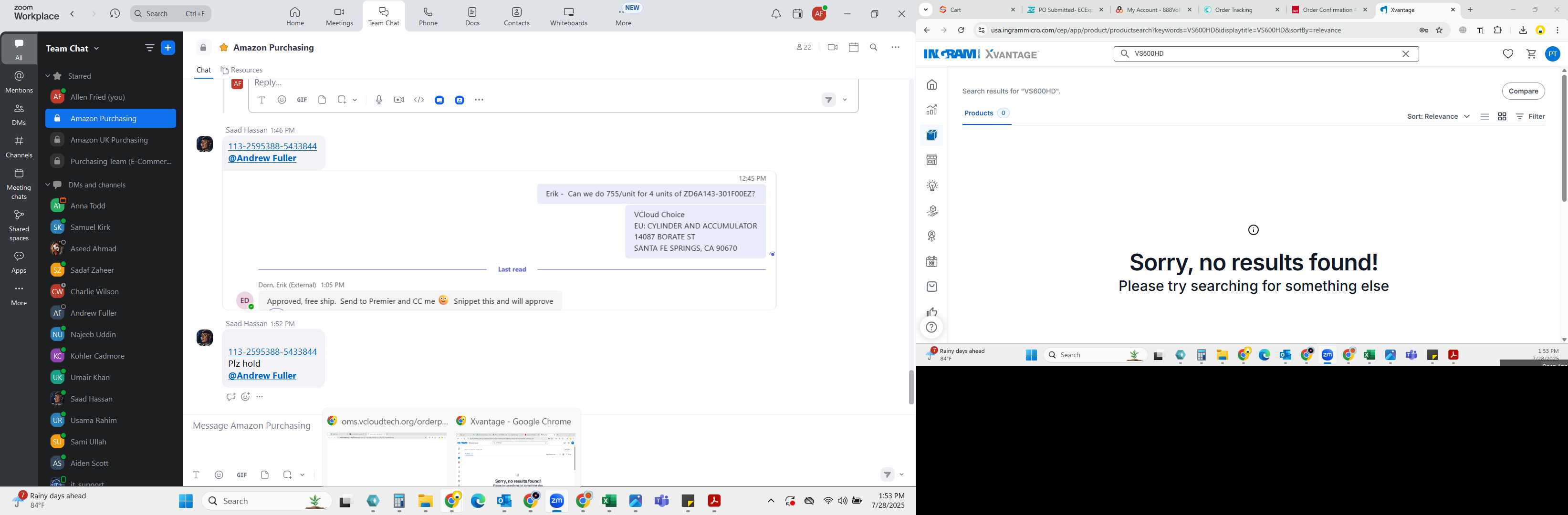
Task: Open the Meetings tab in Zoom
Action: click(339, 16)
